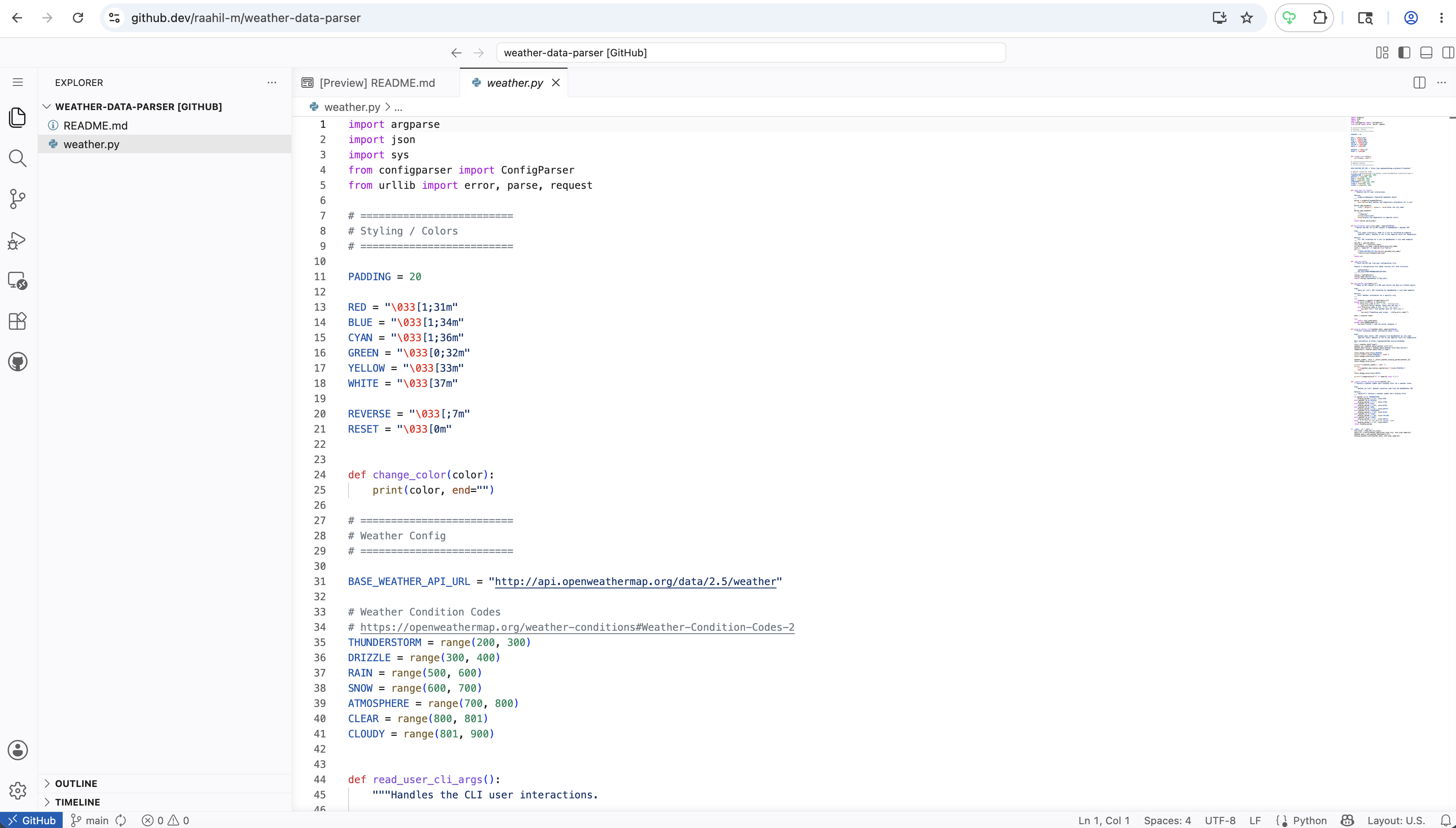This screenshot has height=828, width=1456.
Task: Open the browser profile avatar
Action: [1411, 18]
